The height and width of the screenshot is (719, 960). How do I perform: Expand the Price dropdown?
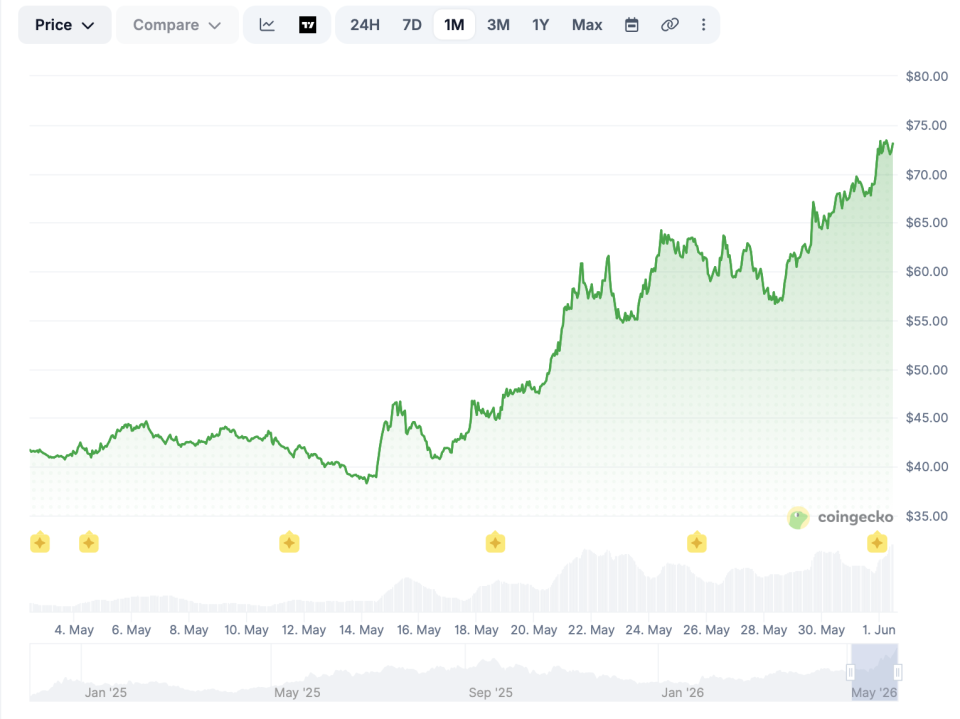click(64, 25)
